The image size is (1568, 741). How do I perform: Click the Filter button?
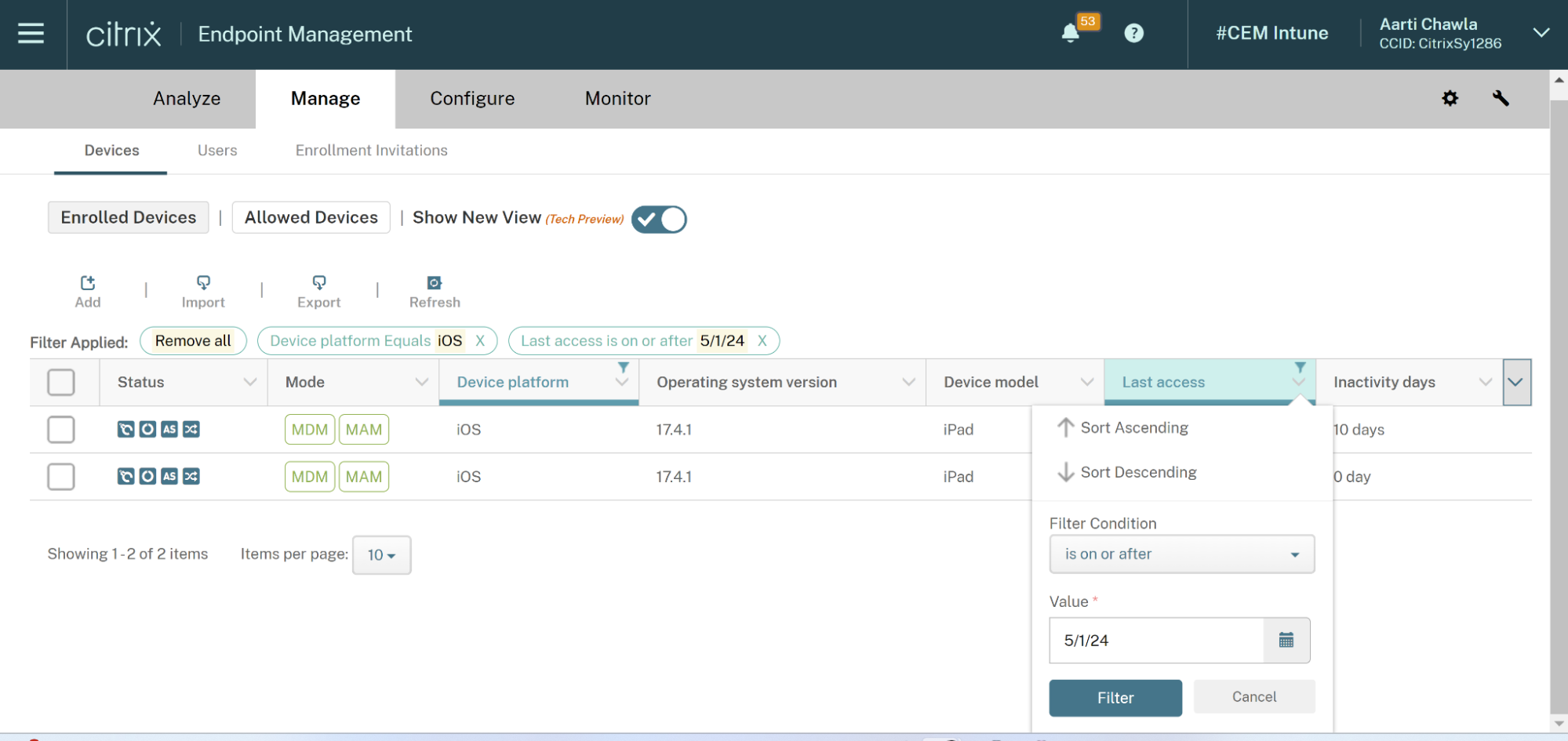pos(1115,698)
